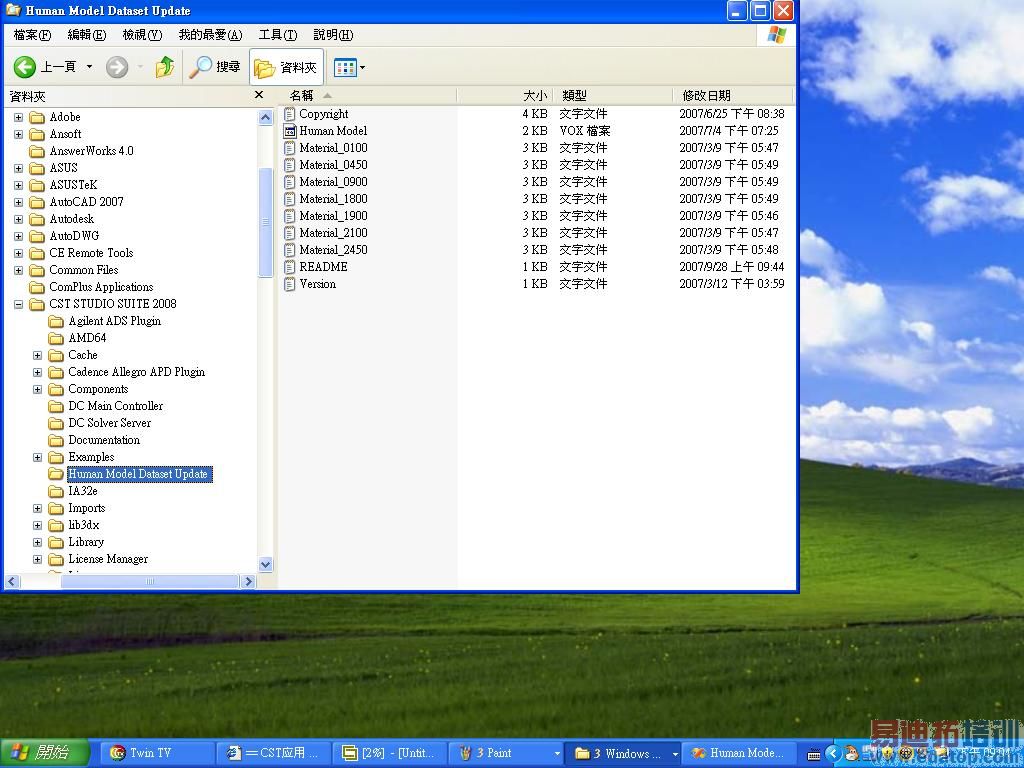Click the lib3dx folder icon
The height and width of the screenshot is (768, 1024).
coord(56,525)
